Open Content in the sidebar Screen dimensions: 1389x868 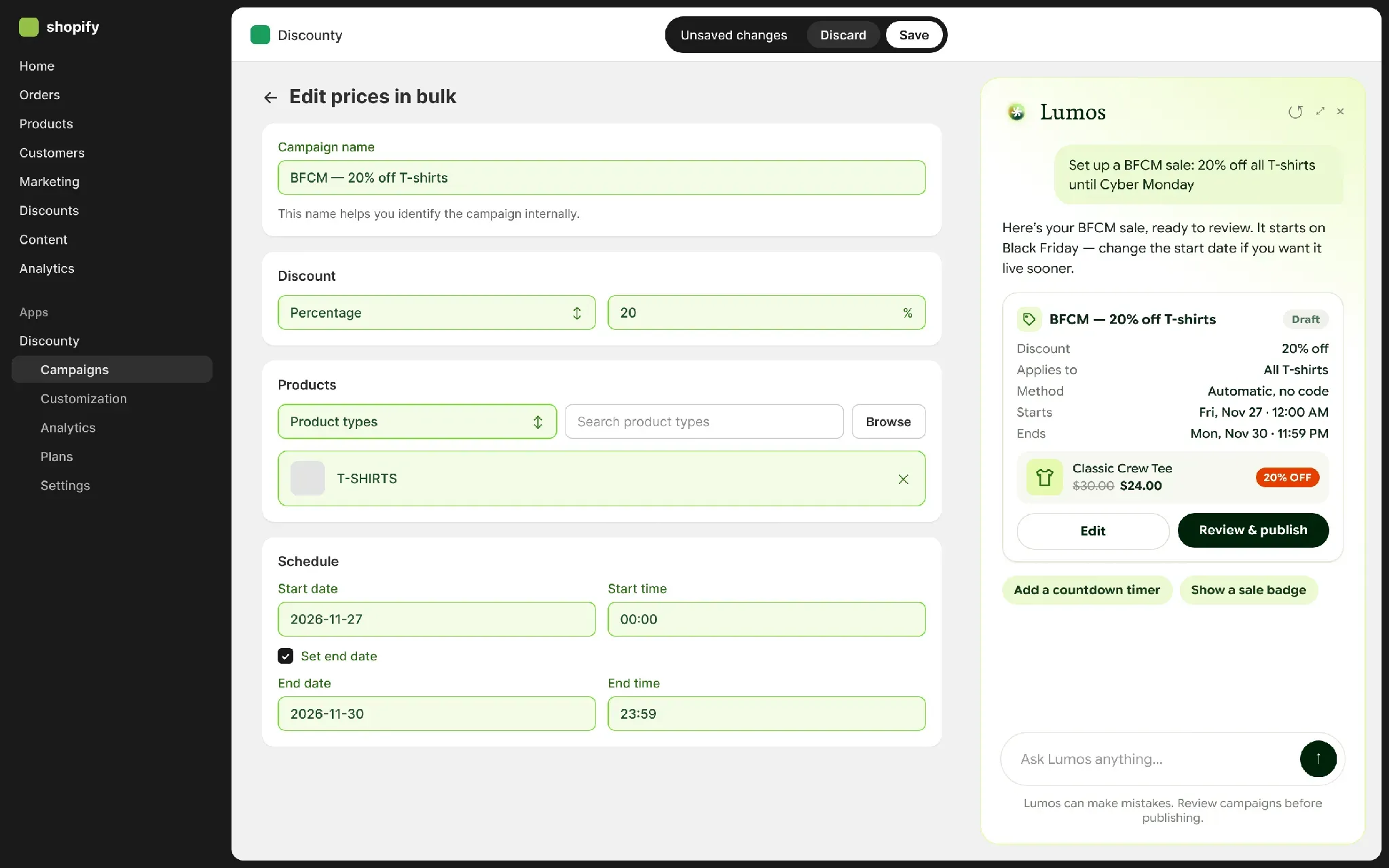click(x=43, y=240)
